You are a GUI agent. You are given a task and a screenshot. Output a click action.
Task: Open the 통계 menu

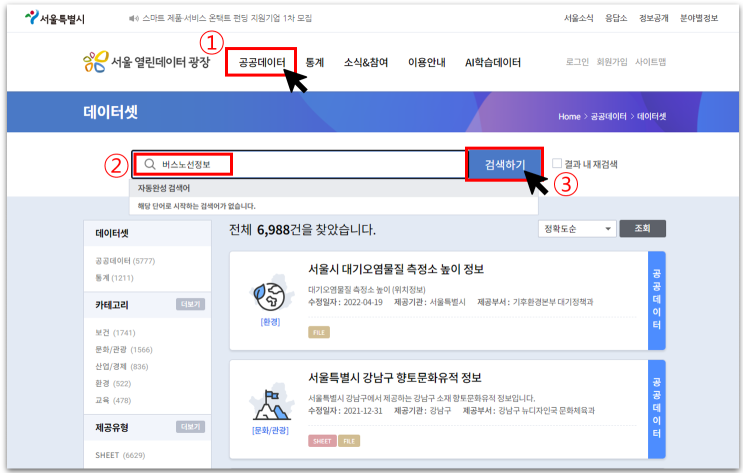tap(315, 62)
